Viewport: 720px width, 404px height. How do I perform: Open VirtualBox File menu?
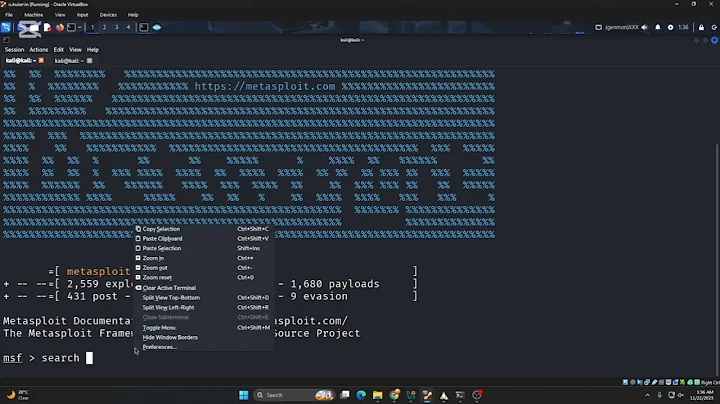click(x=9, y=15)
